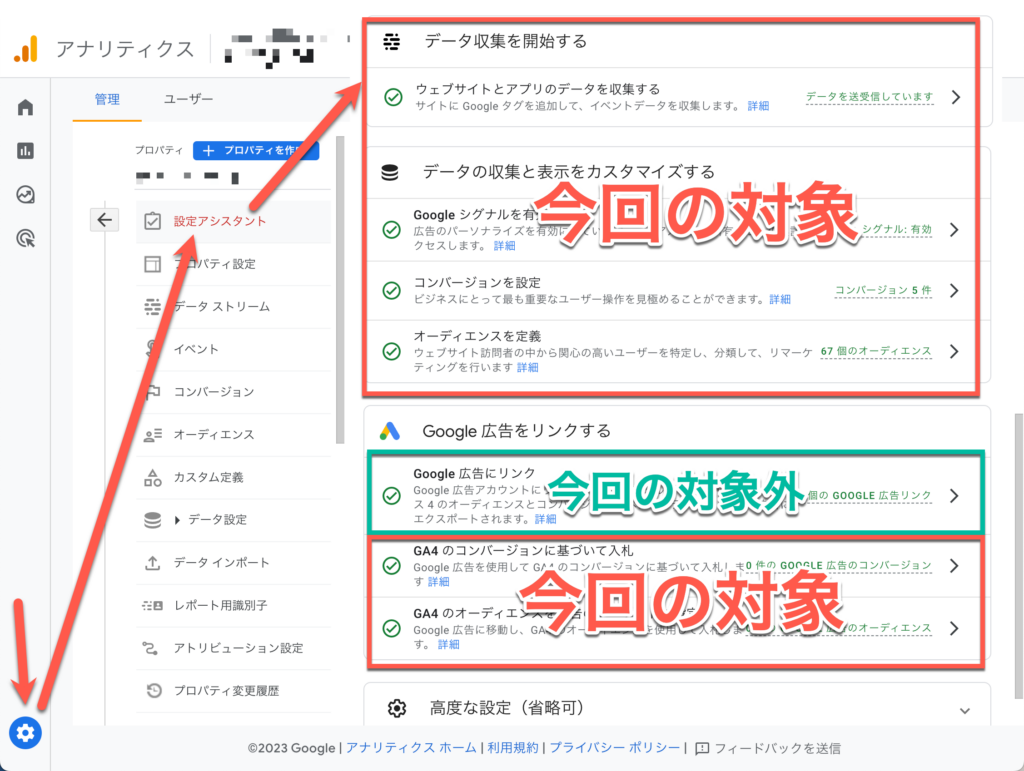Open the Home icon in left navigation
This screenshot has height=771, width=1024.
coord(25,107)
